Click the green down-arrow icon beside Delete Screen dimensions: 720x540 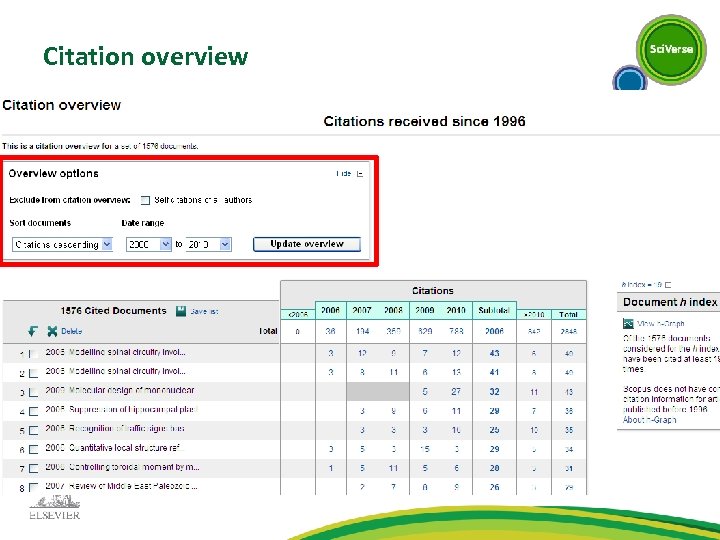click(x=33, y=331)
